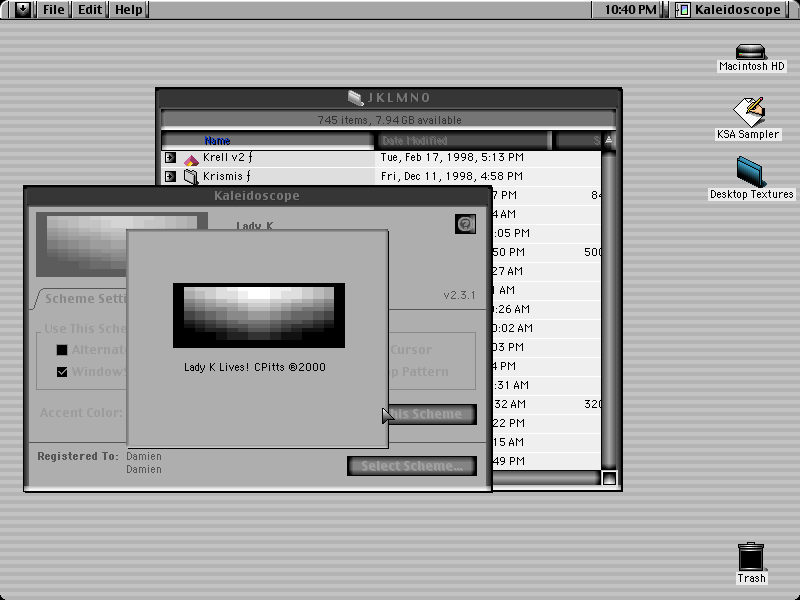Switch to the Scheme Settings tab
Screen dimensions: 800x600
(x=82, y=298)
